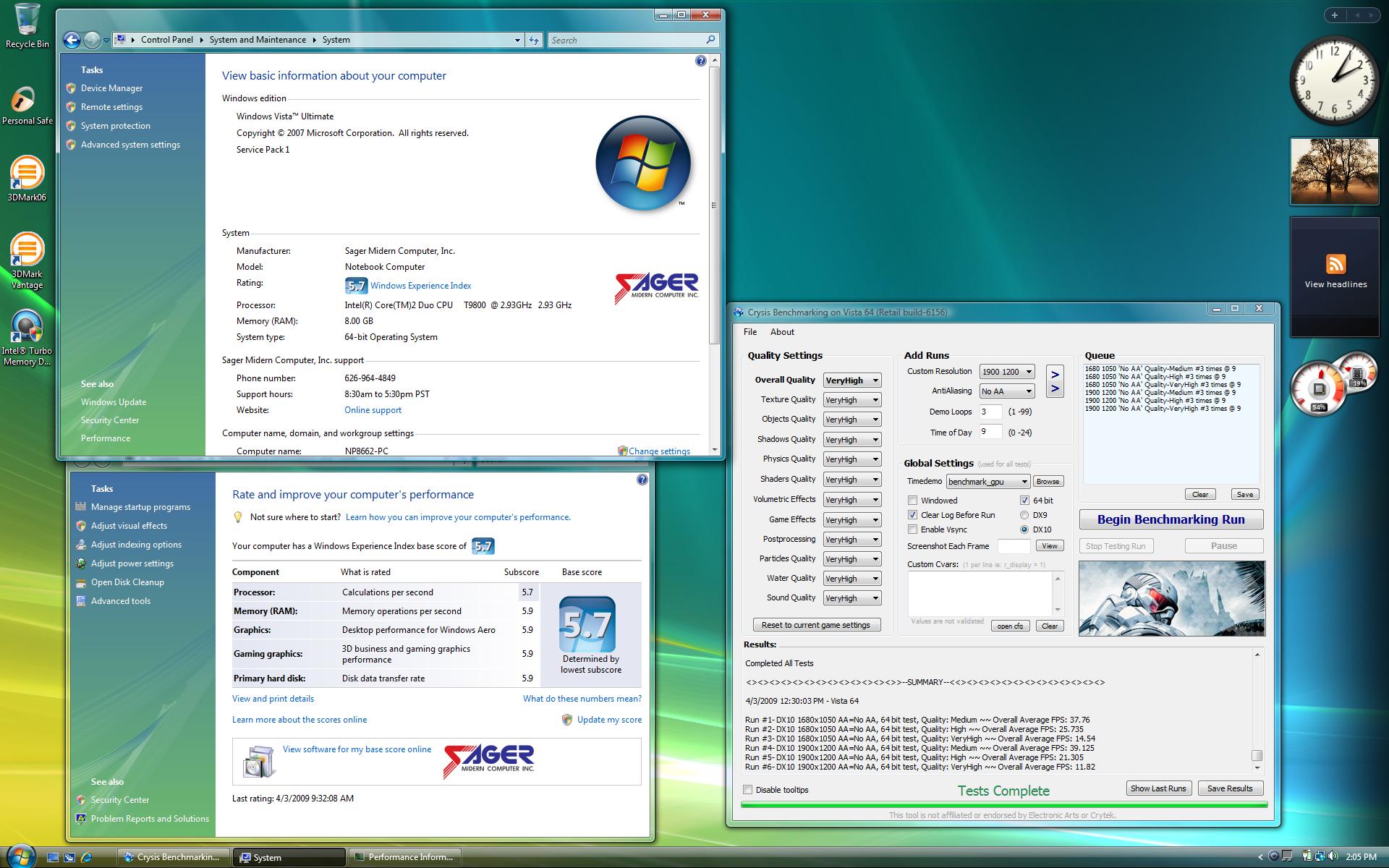
Task: Uncheck Clear Log Before Run
Action: pos(912,515)
